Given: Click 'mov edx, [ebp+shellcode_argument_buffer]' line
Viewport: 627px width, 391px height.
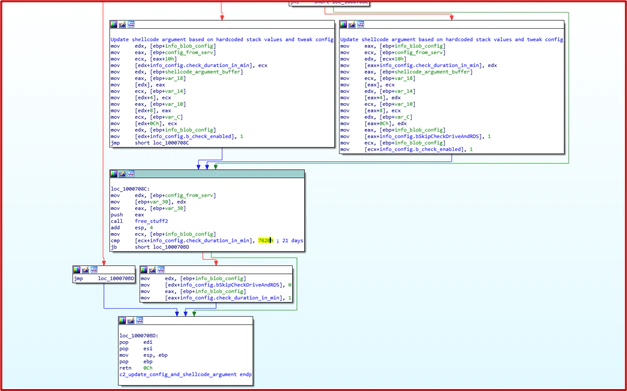Looking at the screenshot, I should click(177, 72).
